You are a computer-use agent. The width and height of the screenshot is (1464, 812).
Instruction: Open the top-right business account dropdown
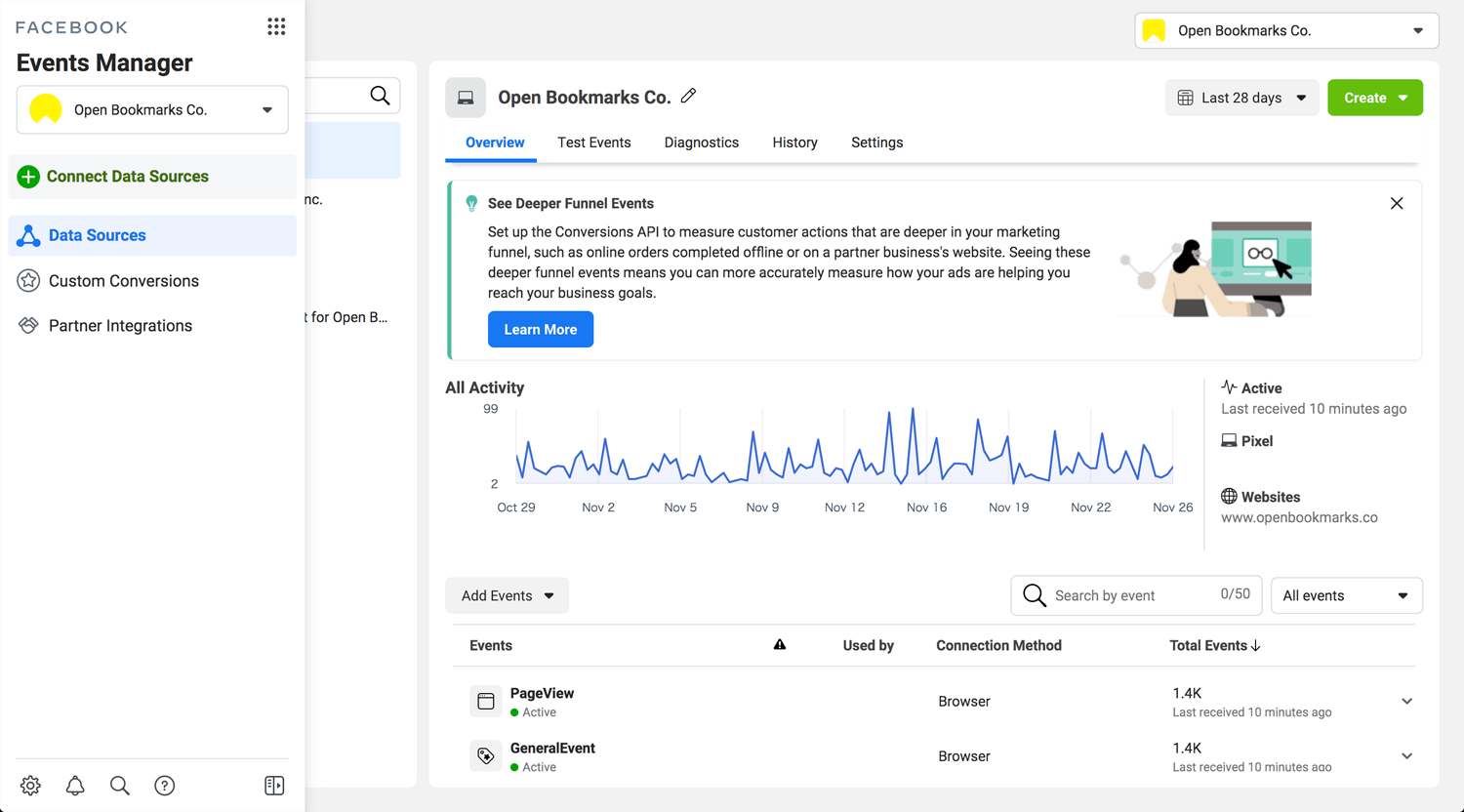[1286, 30]
